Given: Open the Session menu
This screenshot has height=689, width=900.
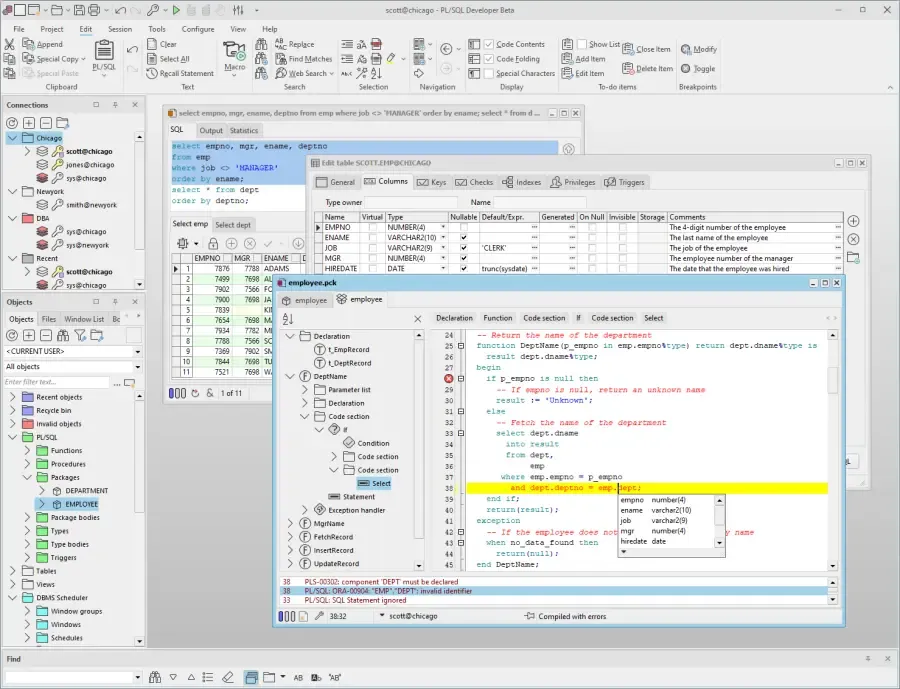Looking at the screenshot, I should tap(120, 29).
